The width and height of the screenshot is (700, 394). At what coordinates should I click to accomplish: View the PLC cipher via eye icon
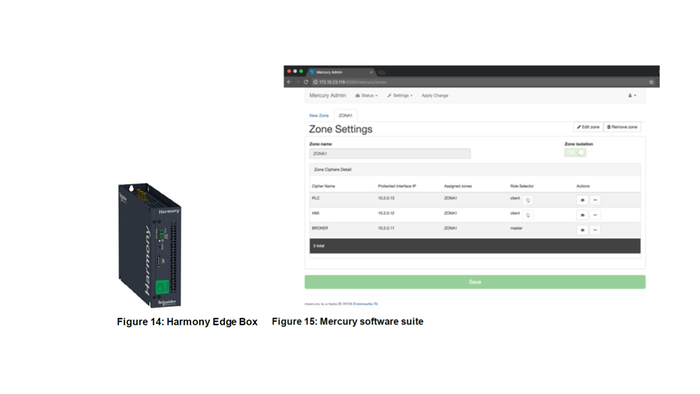pyautogui.click(x=582, y=200)
